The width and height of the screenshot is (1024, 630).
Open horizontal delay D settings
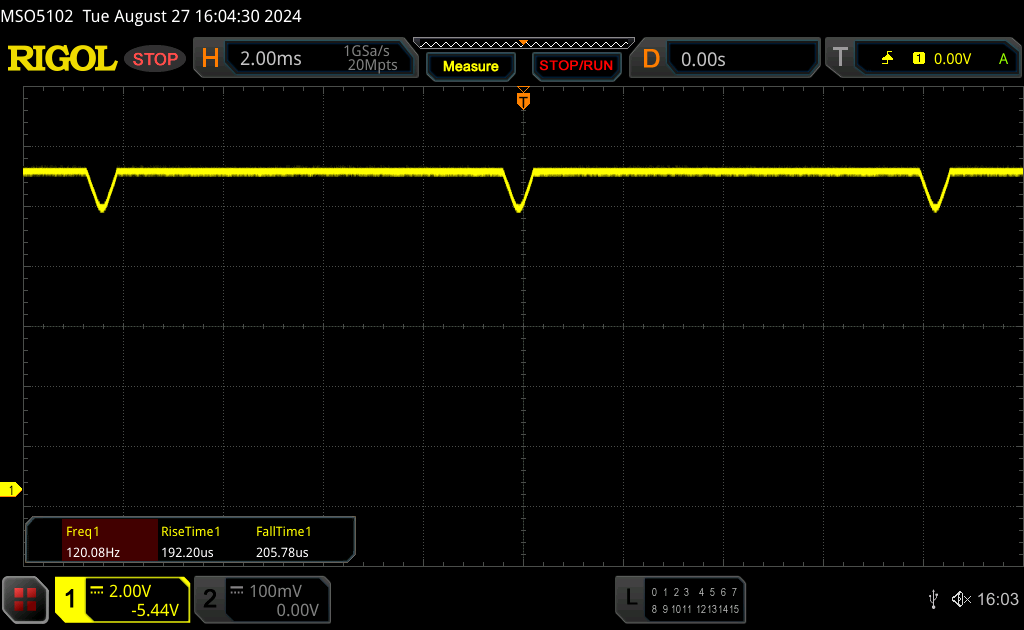click(651, 59)
